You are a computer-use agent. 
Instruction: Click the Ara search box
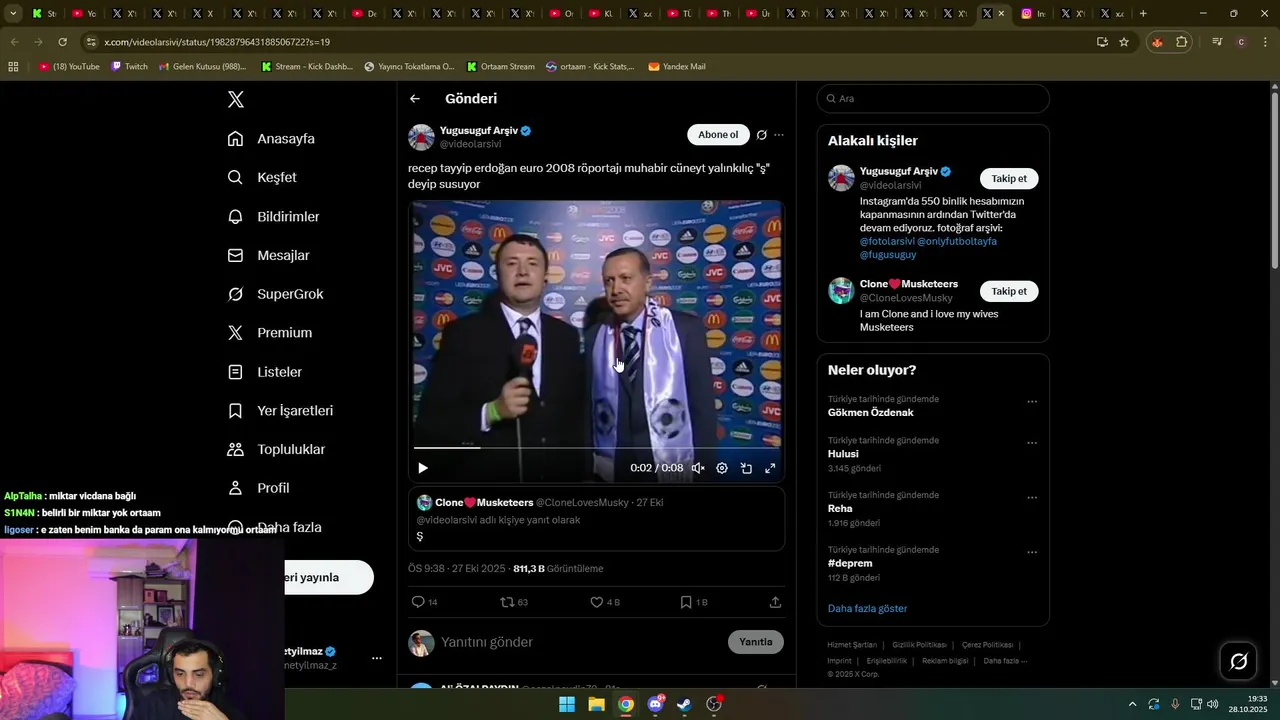tap(933, 99)
